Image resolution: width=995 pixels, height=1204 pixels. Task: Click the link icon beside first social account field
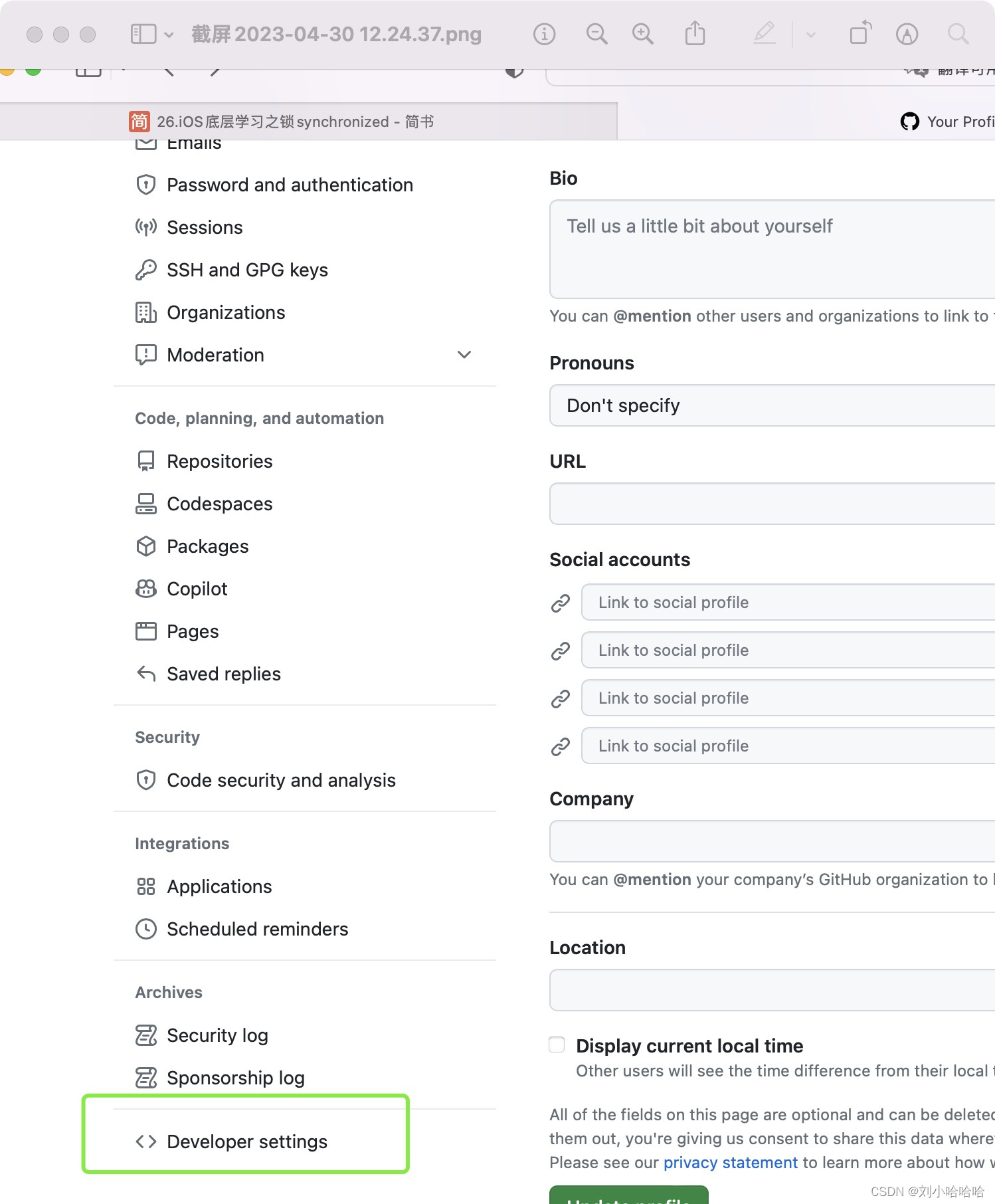pos(560,602)
